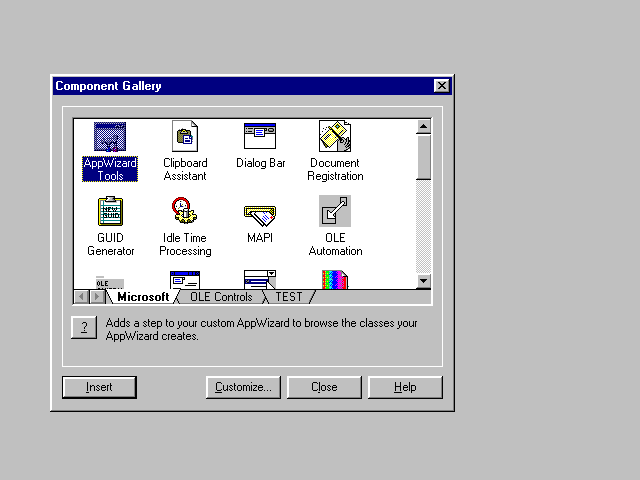Image resolution: width=640 pixels, height=480 pixels.
Task: Choose the Dialog Bar component icon
Action: pyautogui.click(x=260, y=137)
